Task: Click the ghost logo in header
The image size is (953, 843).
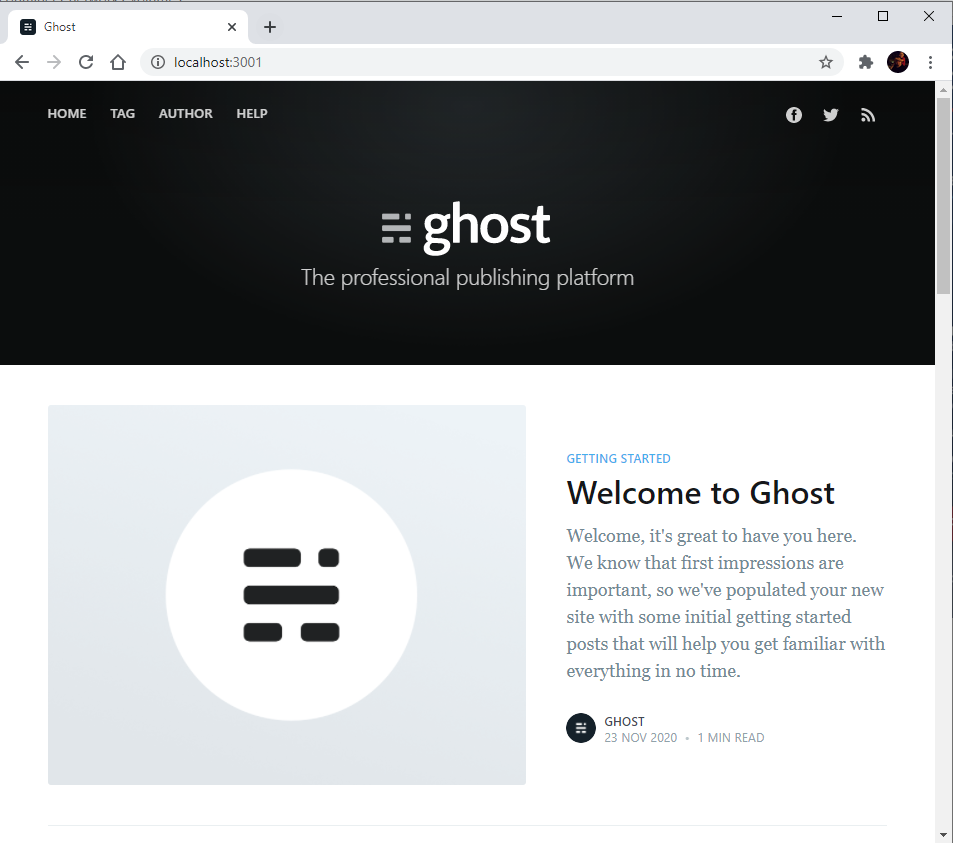Action: point(466,227)
